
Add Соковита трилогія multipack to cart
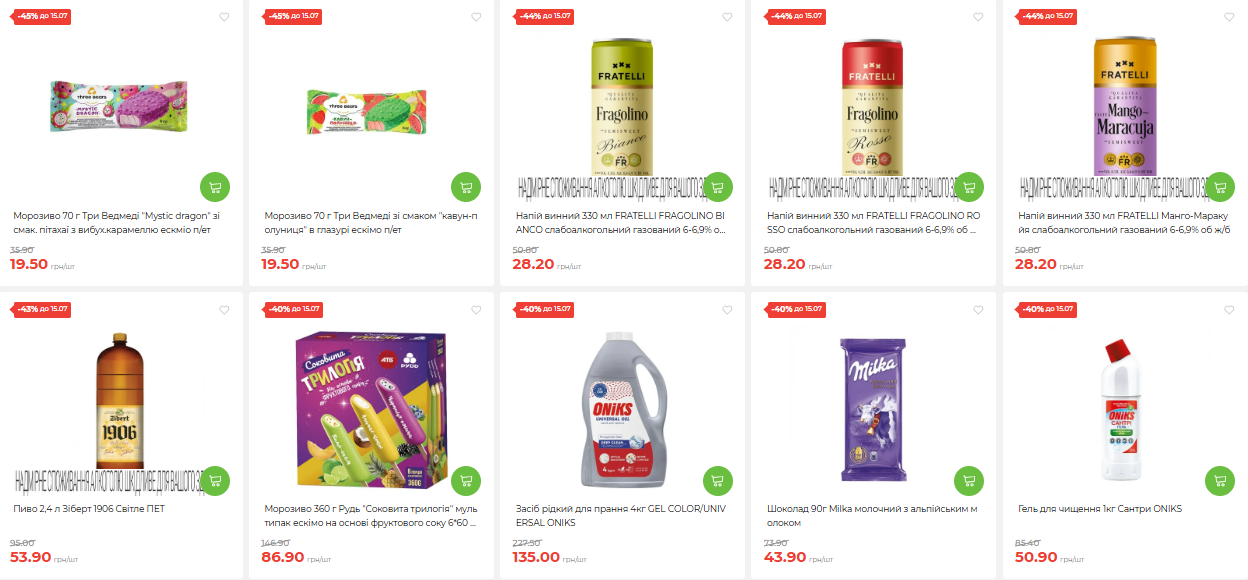click(x=466, y=481)
